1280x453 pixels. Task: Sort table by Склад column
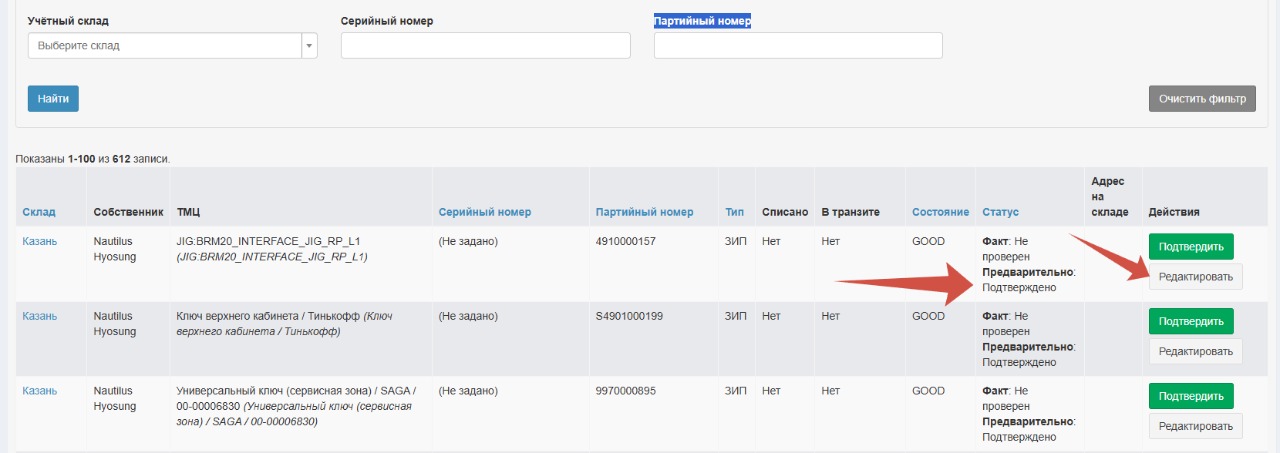point(39,212)
